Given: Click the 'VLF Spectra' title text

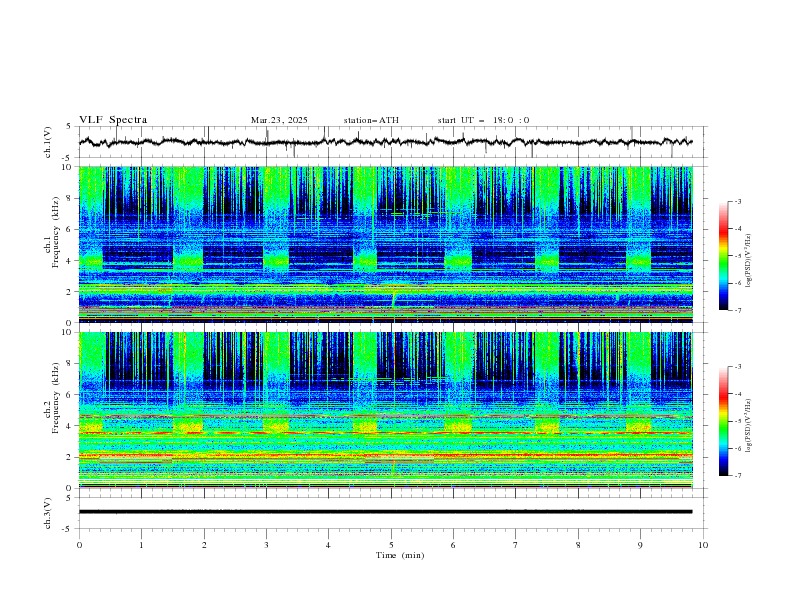Looking at the screenshot, I should pyautogui.click(x=113, y=120).
